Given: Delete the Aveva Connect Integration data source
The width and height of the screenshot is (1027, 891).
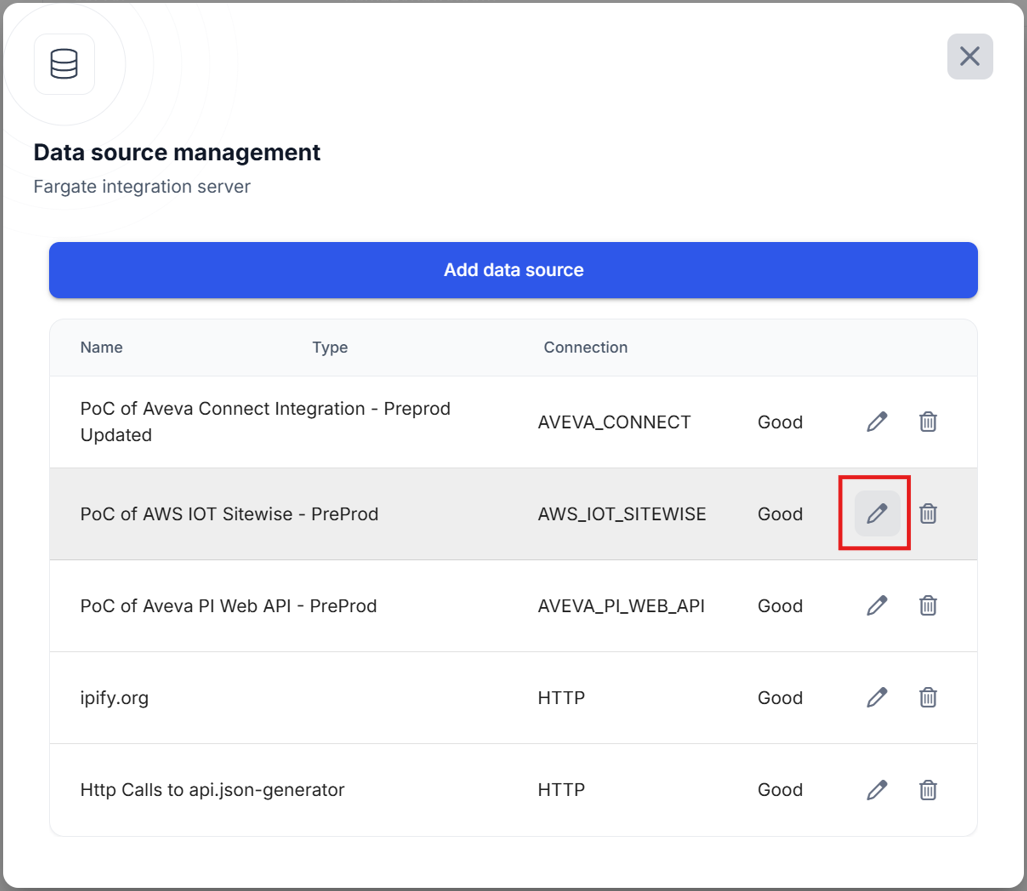Looking at the screenshot, I should pyautogui.click(x=928, y=422).
